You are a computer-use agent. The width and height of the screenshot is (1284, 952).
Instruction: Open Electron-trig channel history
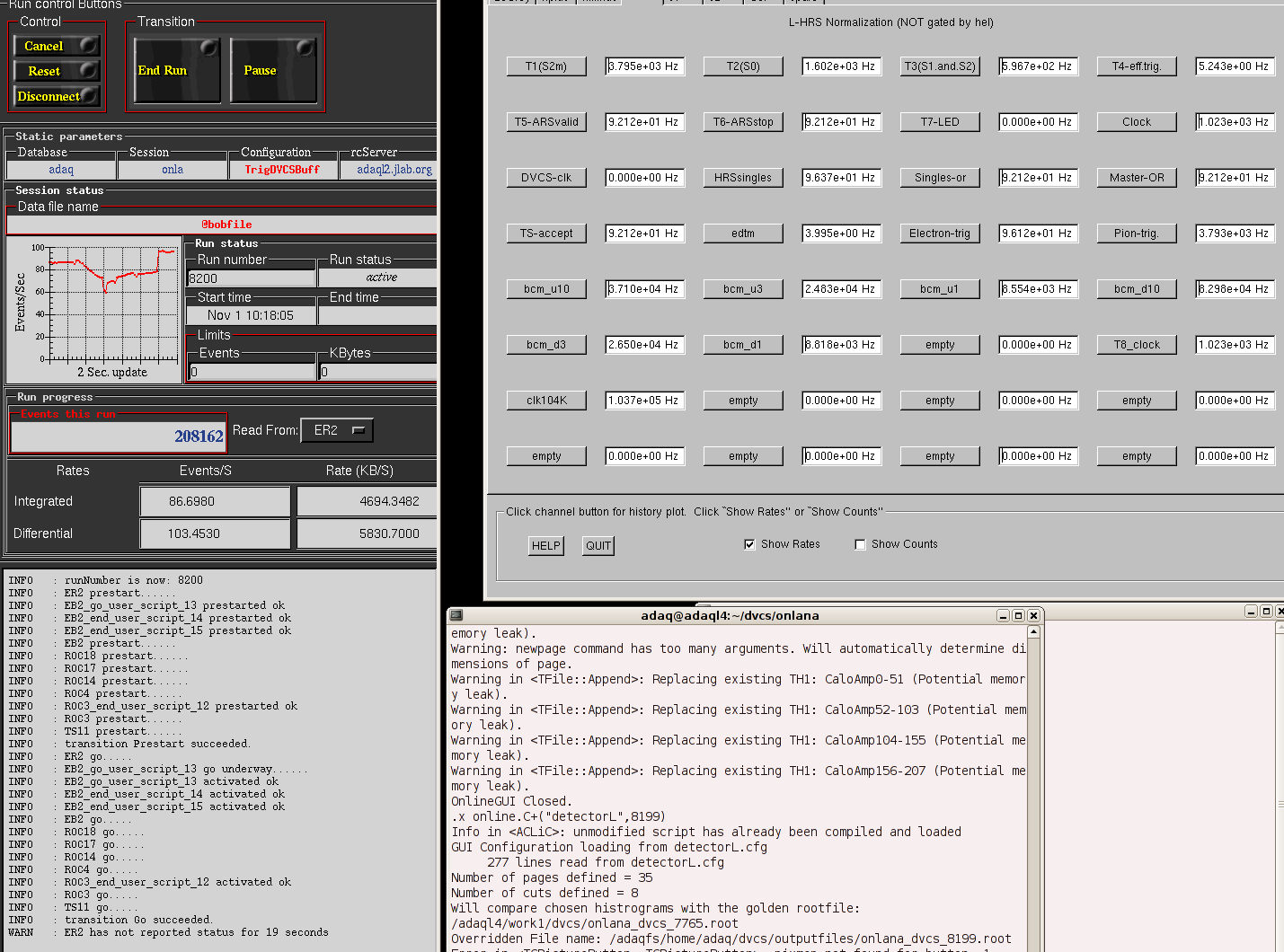(x=940, y=234)
